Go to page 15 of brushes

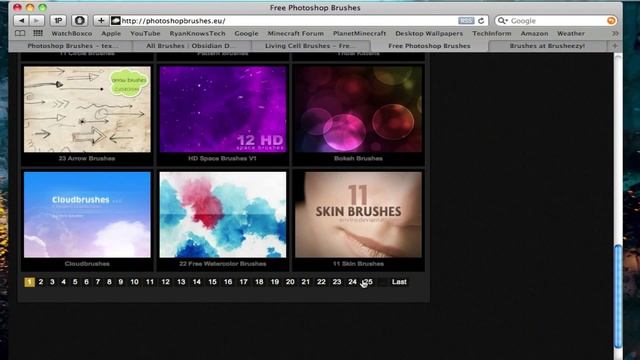click(x=213, y=282)
